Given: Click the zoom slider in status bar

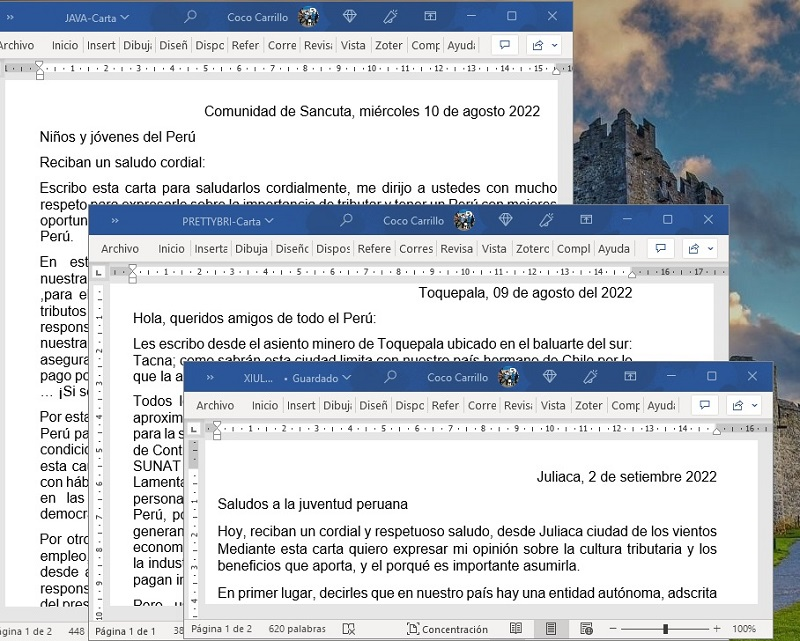Looking at the screenshot, I should [x=665, y=629].
